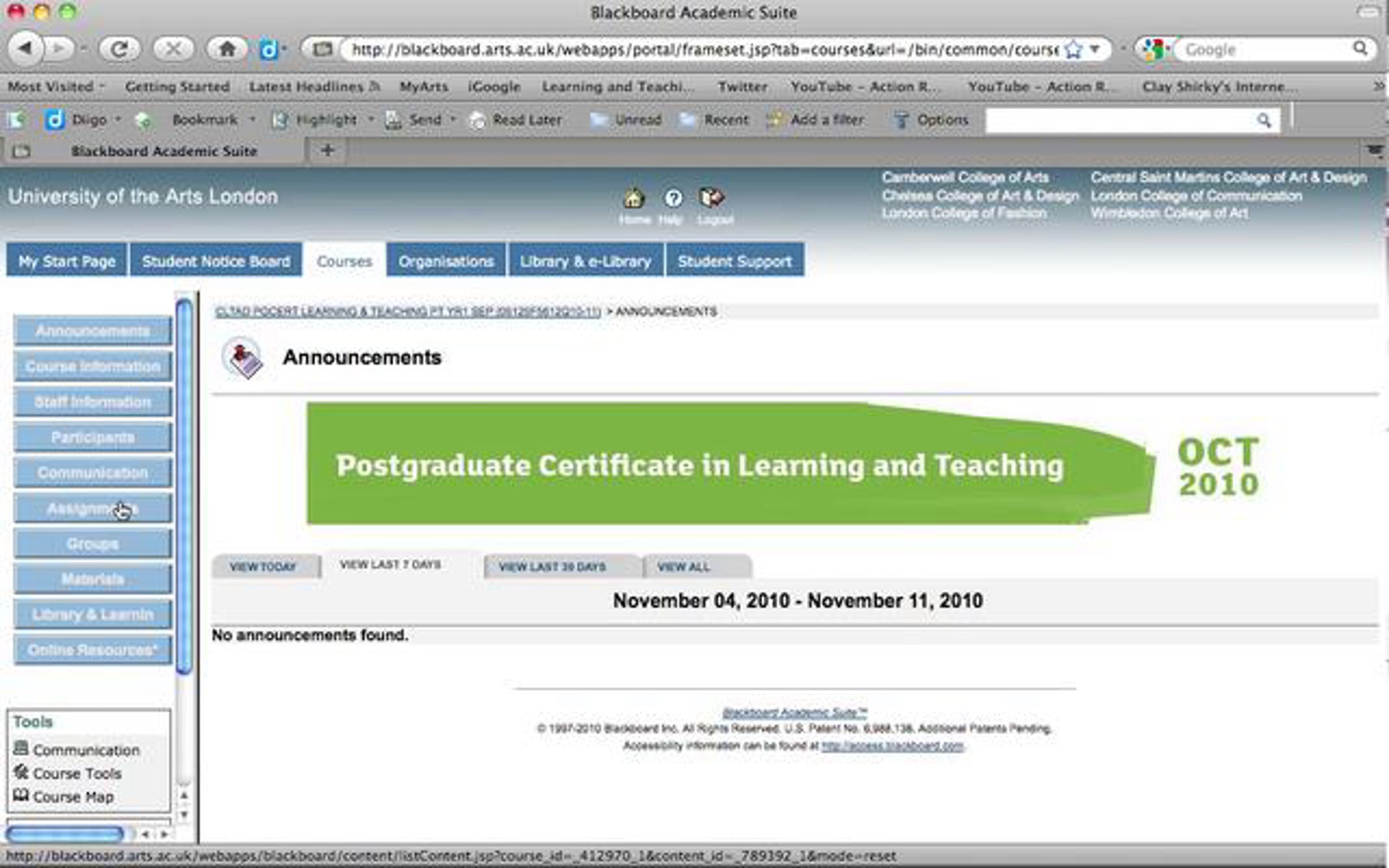This screenshot has width=1389, height=868.
Task: Open the Diigo dropdown arrow
Action: tap(118, 120)
